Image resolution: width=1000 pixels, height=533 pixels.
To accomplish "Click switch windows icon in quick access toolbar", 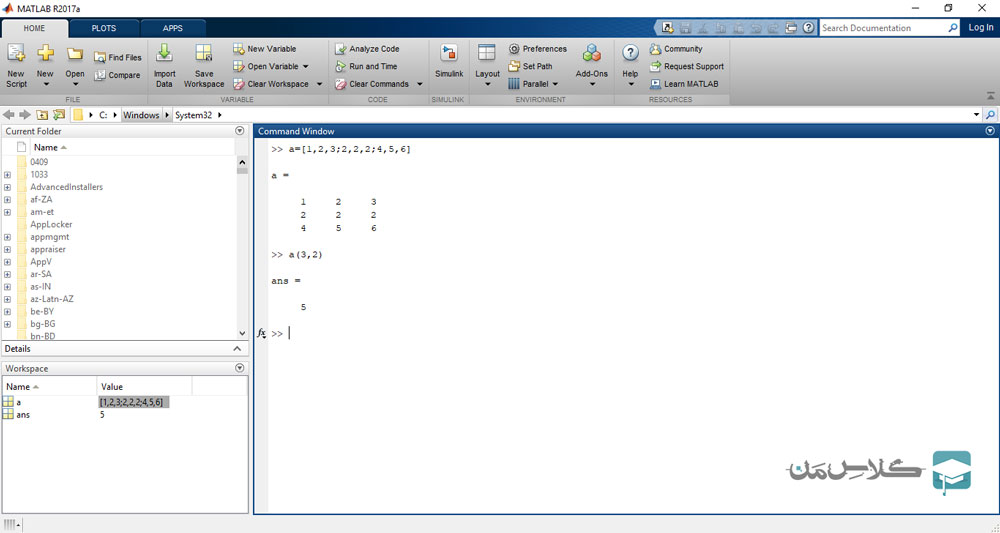I will click(791, 28).
